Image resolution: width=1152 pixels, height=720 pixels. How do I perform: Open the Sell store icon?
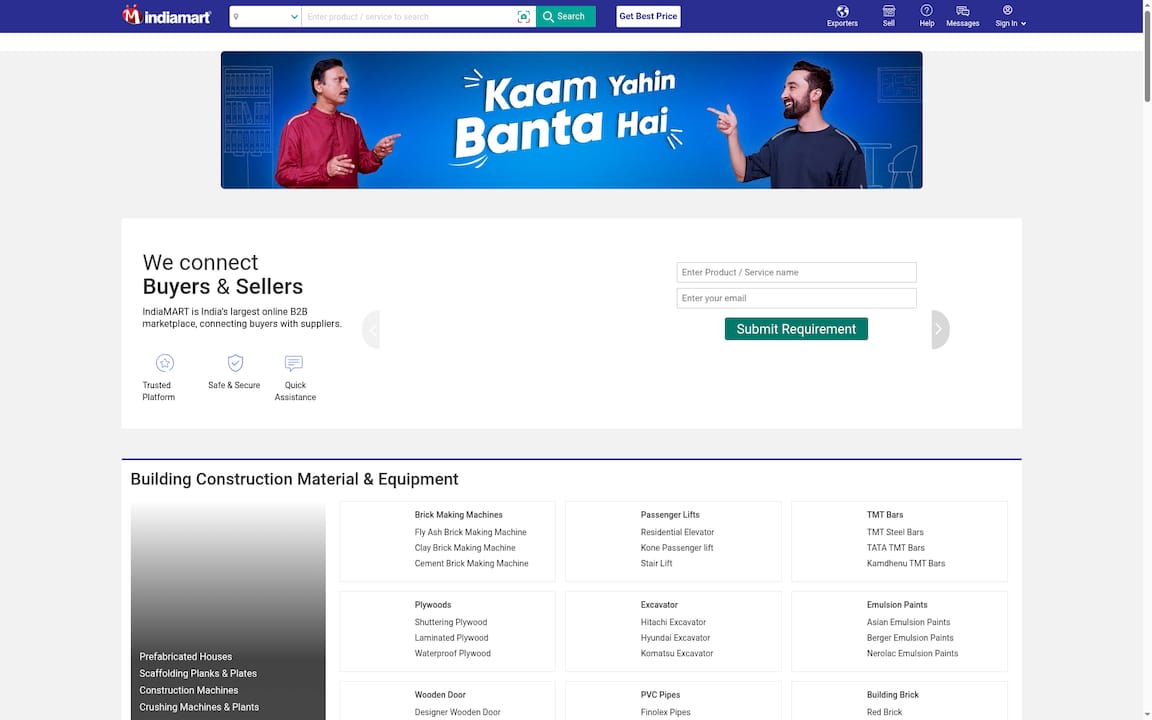[888, 11]
